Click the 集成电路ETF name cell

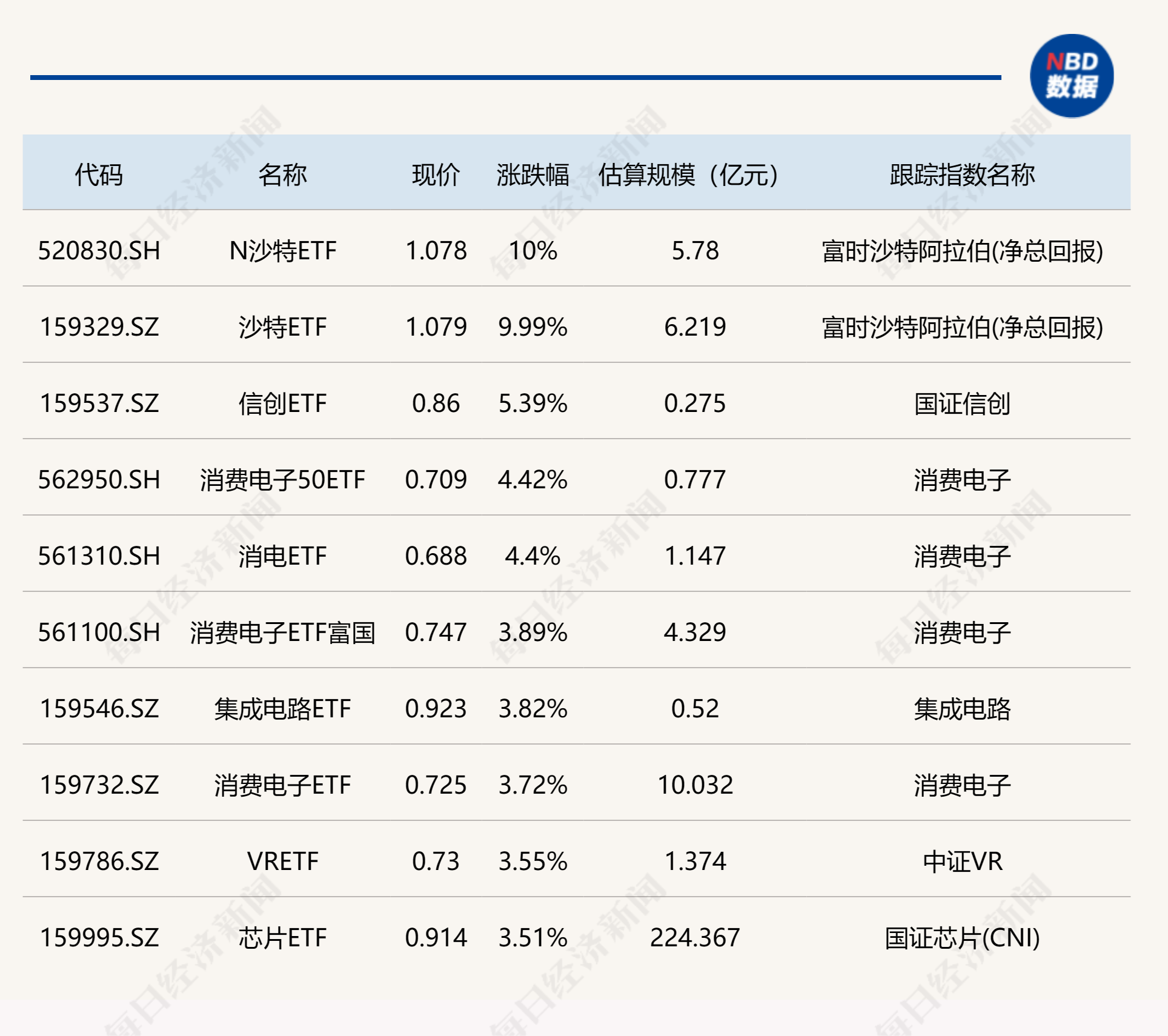(282, 709)
